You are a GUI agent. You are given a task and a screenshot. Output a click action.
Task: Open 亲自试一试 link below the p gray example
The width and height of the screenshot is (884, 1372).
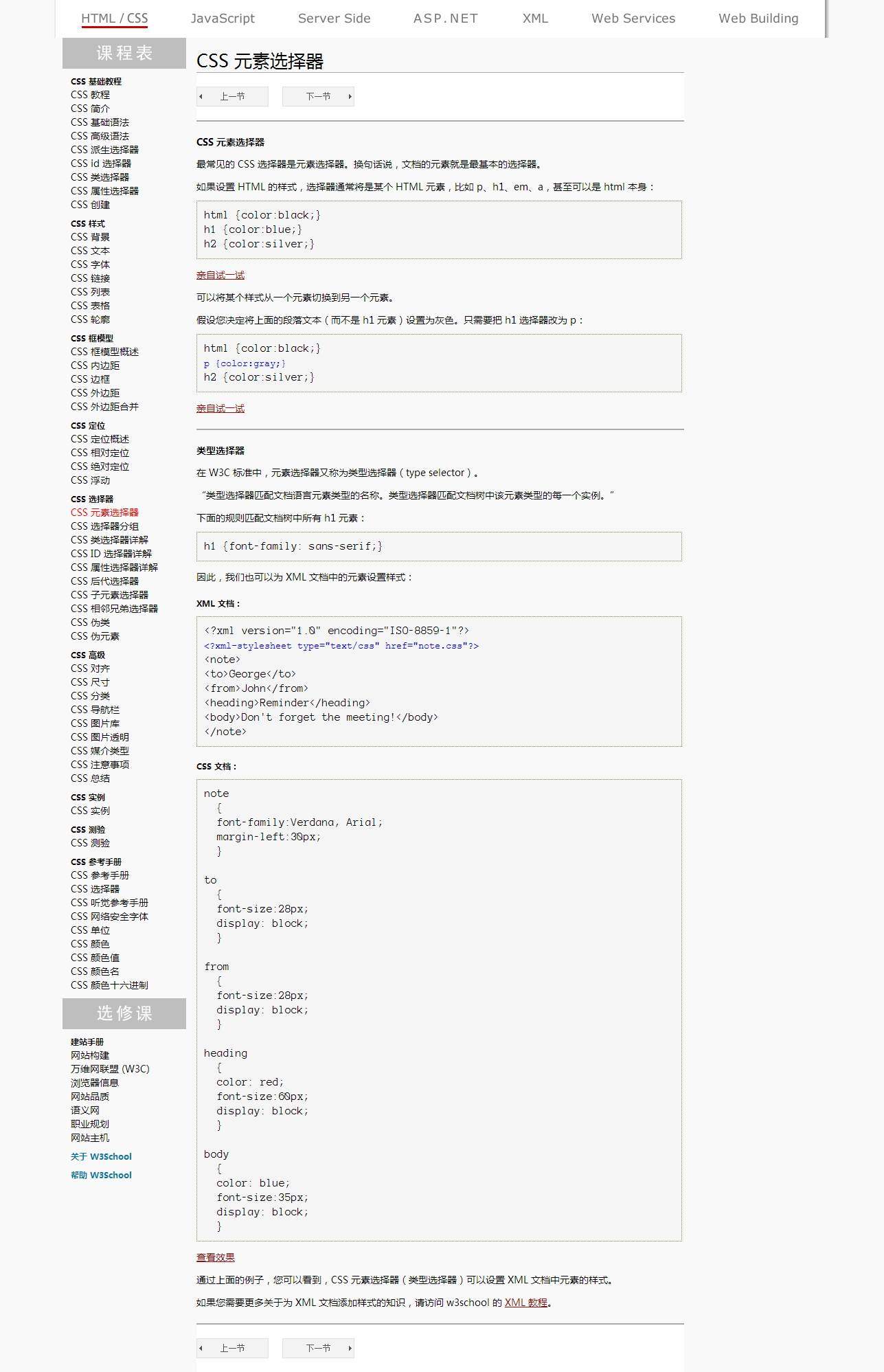(x=220, y=409)
